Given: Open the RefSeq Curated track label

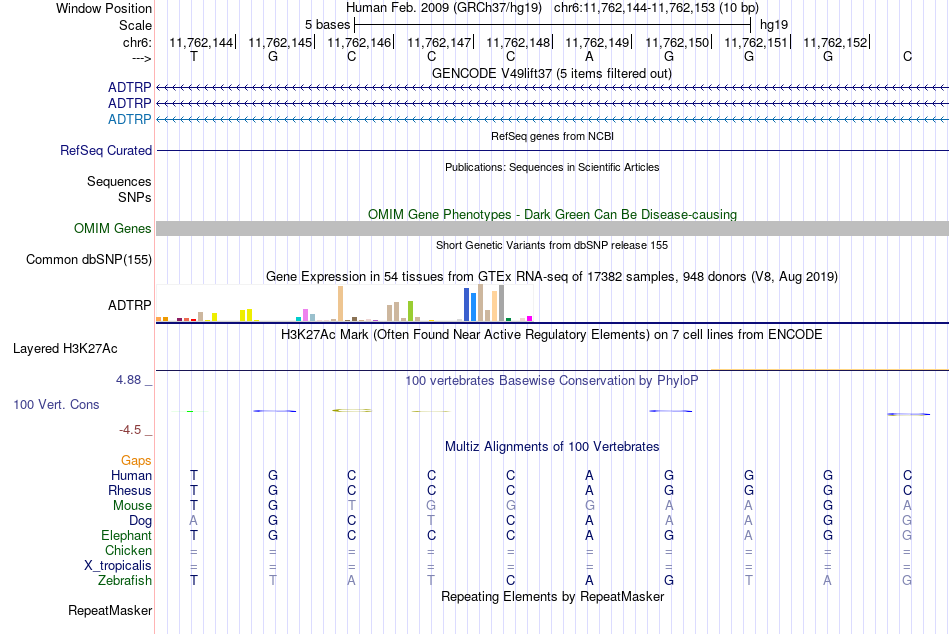Looking at the screenshot, I should (x=106, y=150).
